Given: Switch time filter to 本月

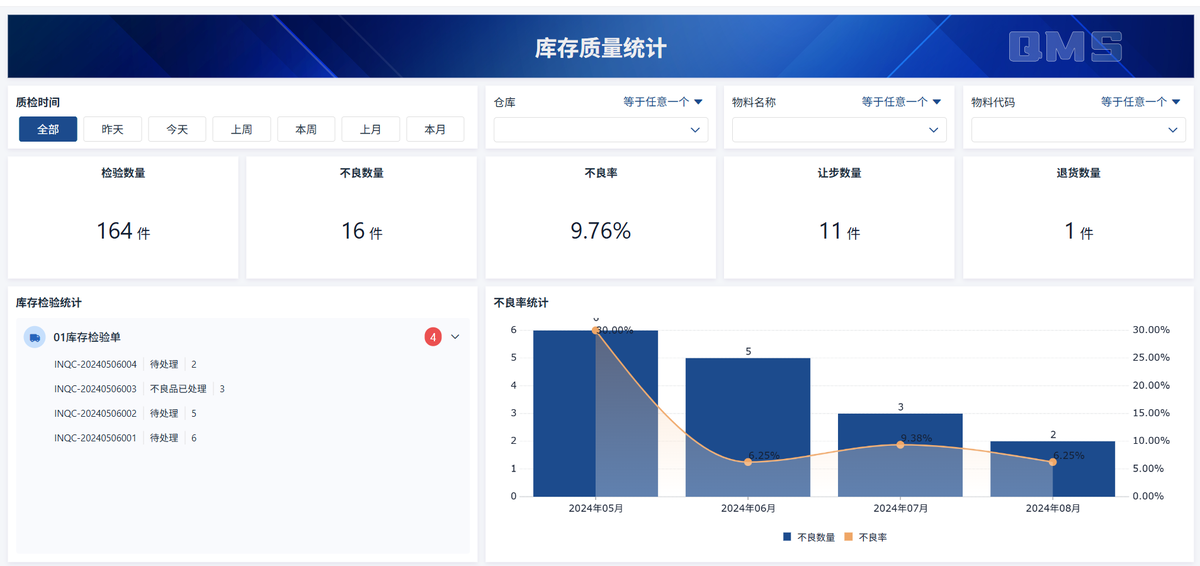Looking at the screenshot, I should (x=435, y=129).
